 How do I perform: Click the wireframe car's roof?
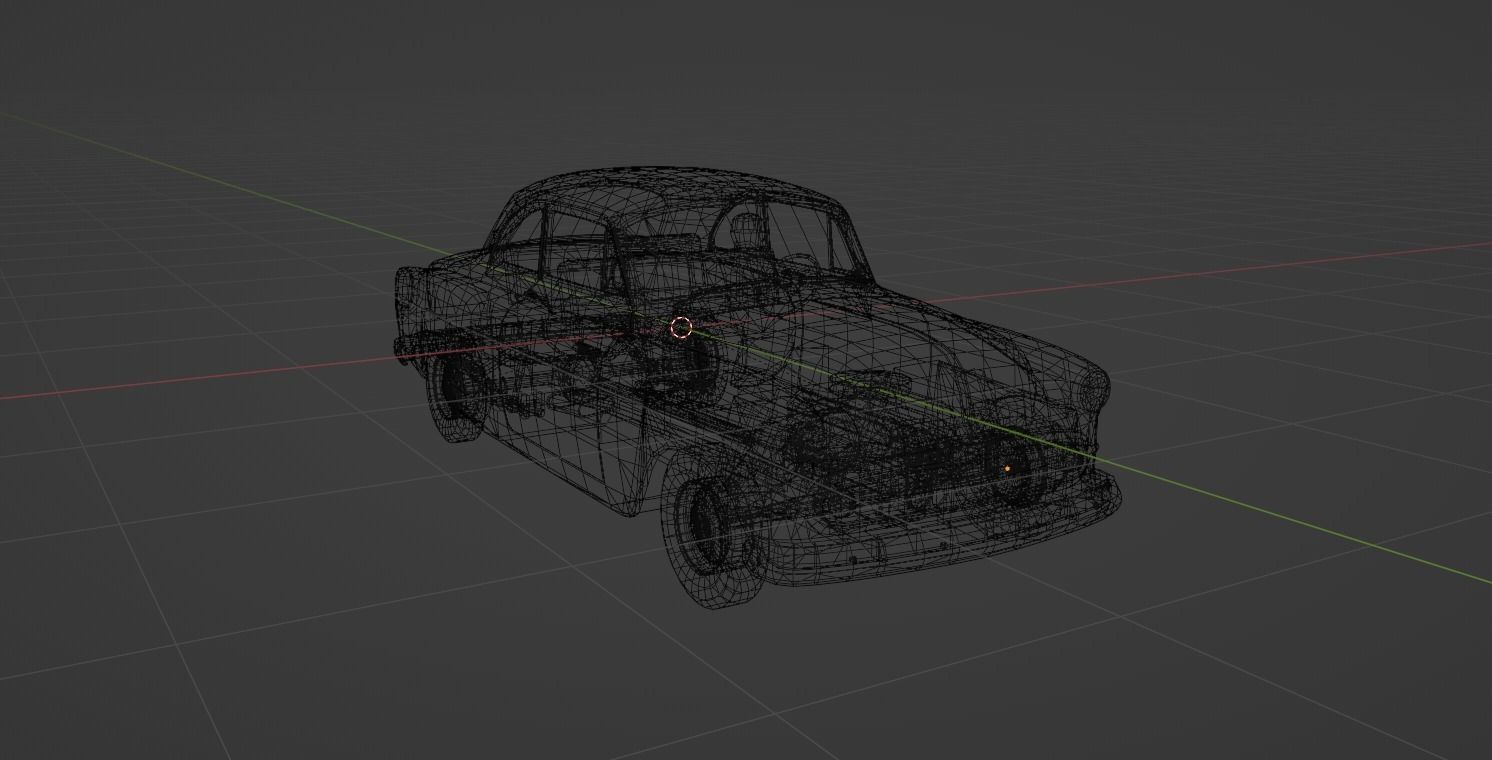(x=680, y=193)
